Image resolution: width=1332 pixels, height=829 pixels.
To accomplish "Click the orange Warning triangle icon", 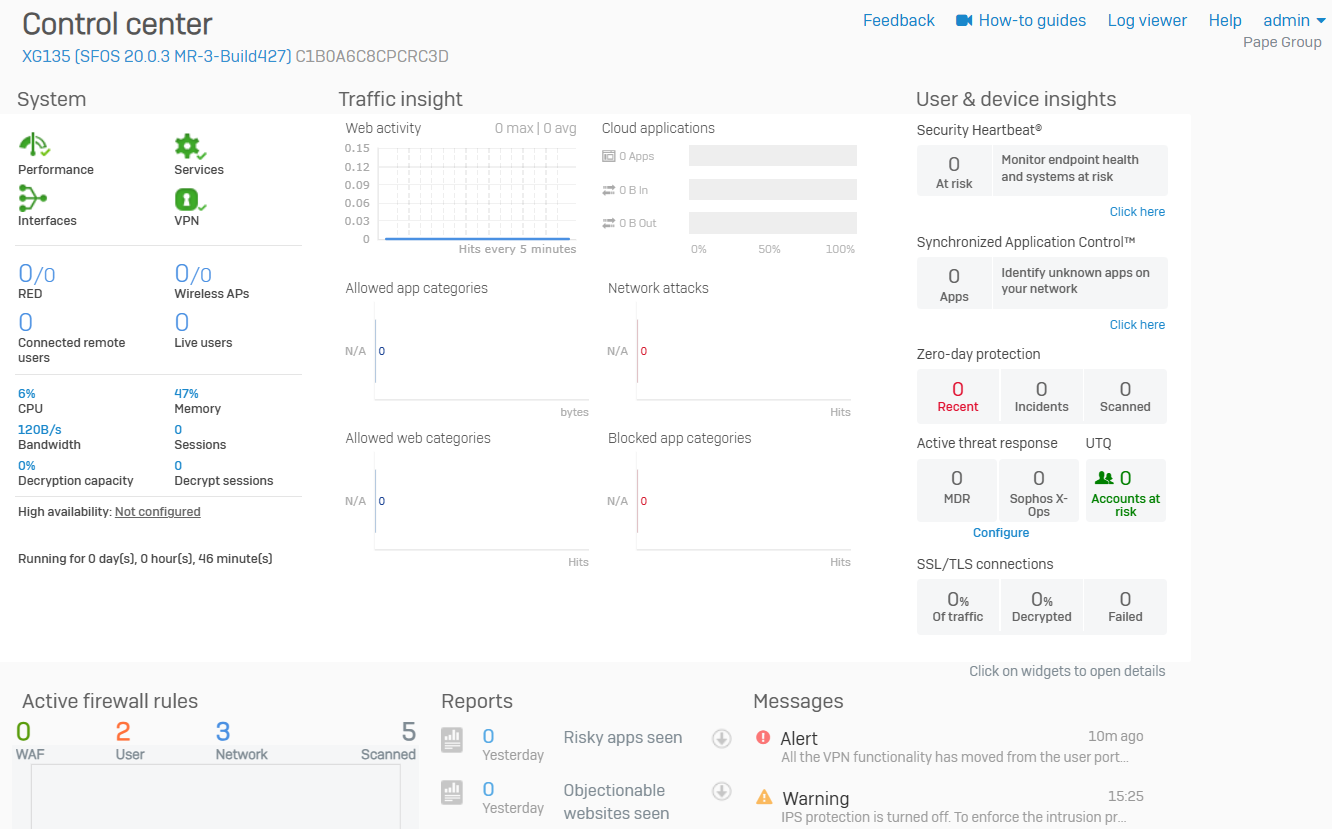I will [764, 798].
